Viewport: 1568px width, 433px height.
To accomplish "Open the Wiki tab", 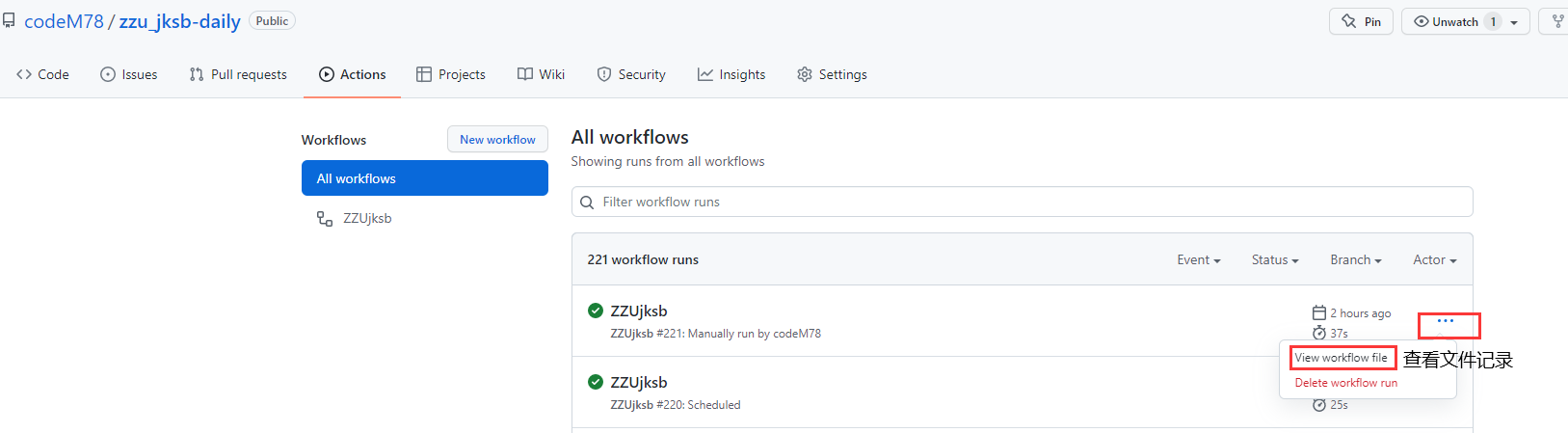I will (542, 74).
